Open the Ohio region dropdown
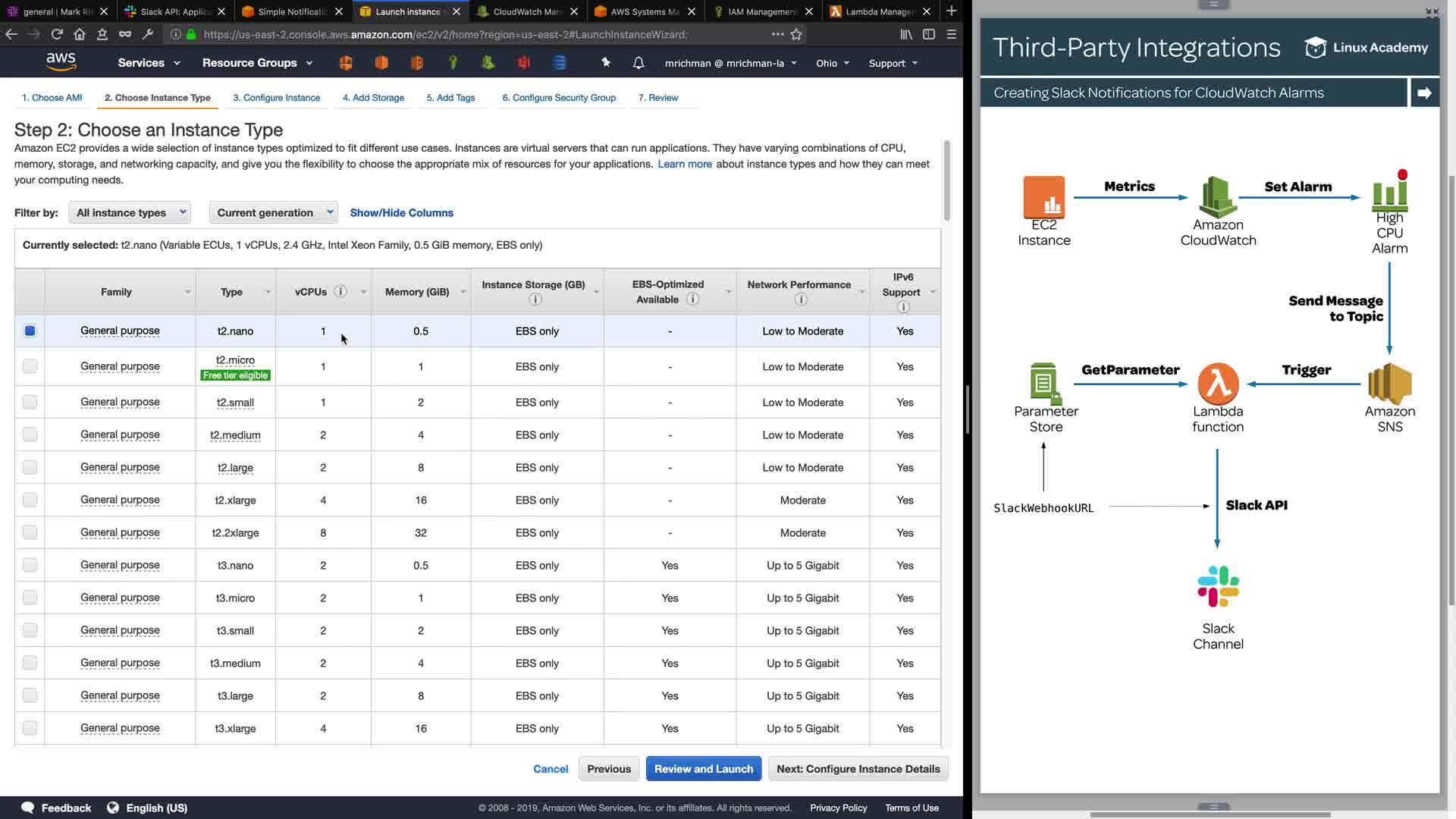 point(832,63)
